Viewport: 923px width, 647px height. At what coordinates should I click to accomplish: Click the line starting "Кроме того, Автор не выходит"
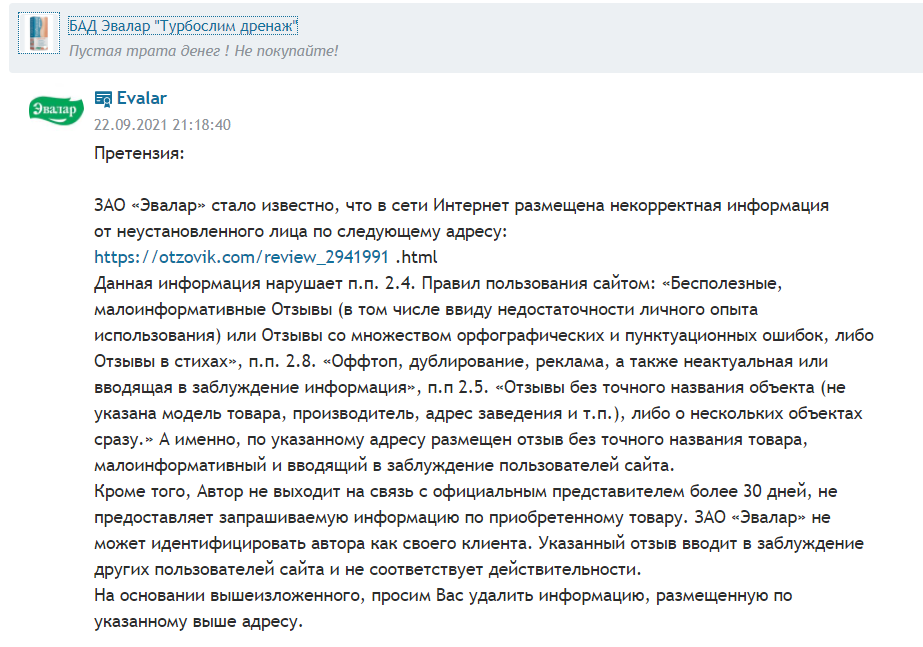coord(466,492)
